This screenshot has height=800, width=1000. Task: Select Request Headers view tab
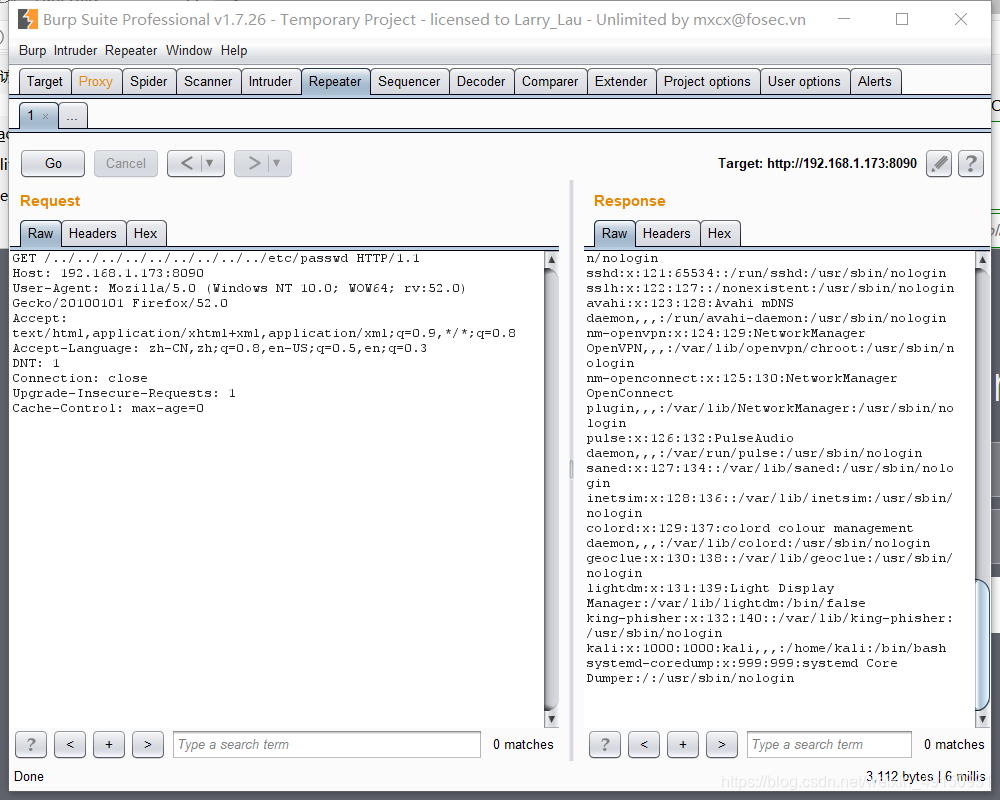click(x=92, y=233)
